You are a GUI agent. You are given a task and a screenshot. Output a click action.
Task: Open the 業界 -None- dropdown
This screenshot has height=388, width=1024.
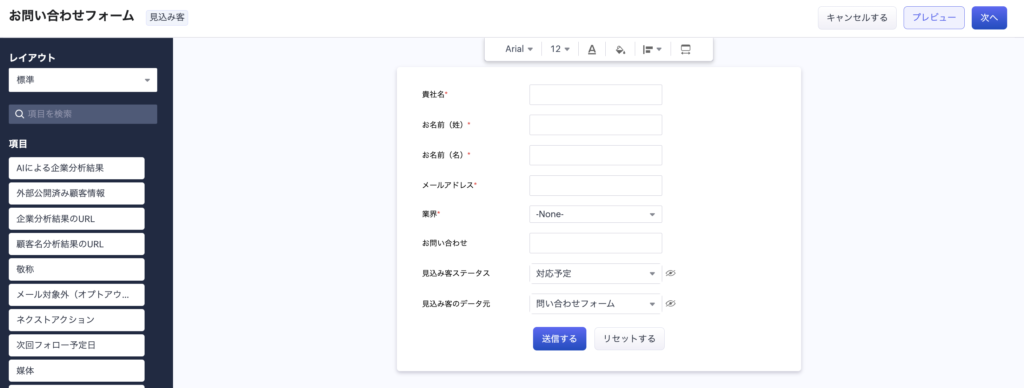(x=596, y=214)
